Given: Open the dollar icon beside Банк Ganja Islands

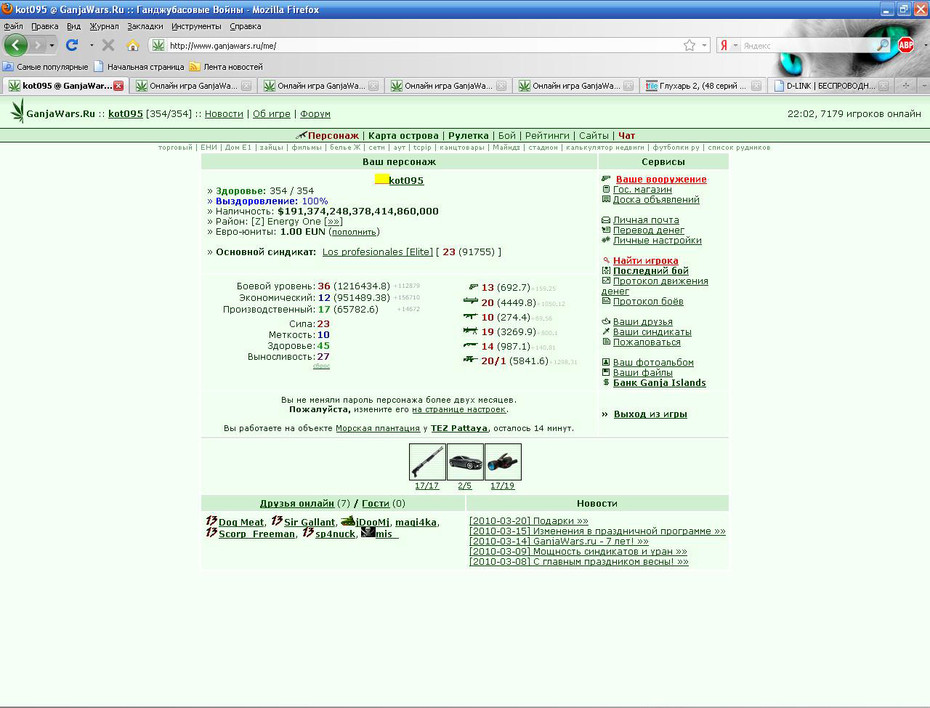Looking at the screenshot, I should (606, 382).
